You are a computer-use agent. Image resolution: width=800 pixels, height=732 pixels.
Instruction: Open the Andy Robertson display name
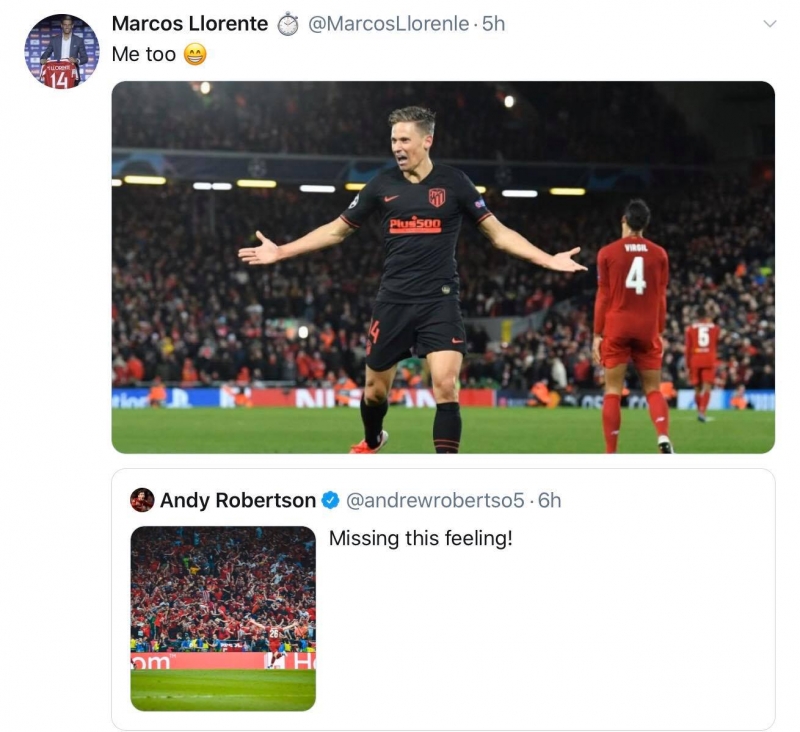pos(238,500)
